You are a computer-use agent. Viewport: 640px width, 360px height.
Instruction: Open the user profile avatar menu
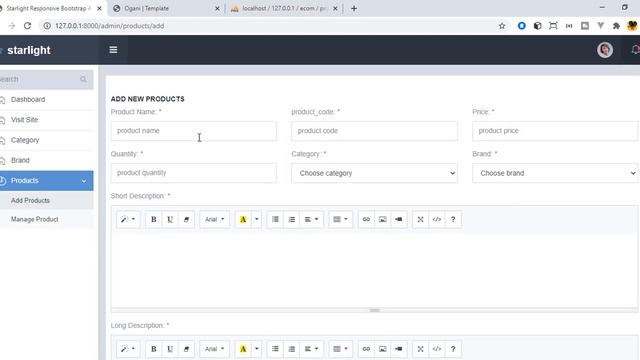(x=605, y=50)
